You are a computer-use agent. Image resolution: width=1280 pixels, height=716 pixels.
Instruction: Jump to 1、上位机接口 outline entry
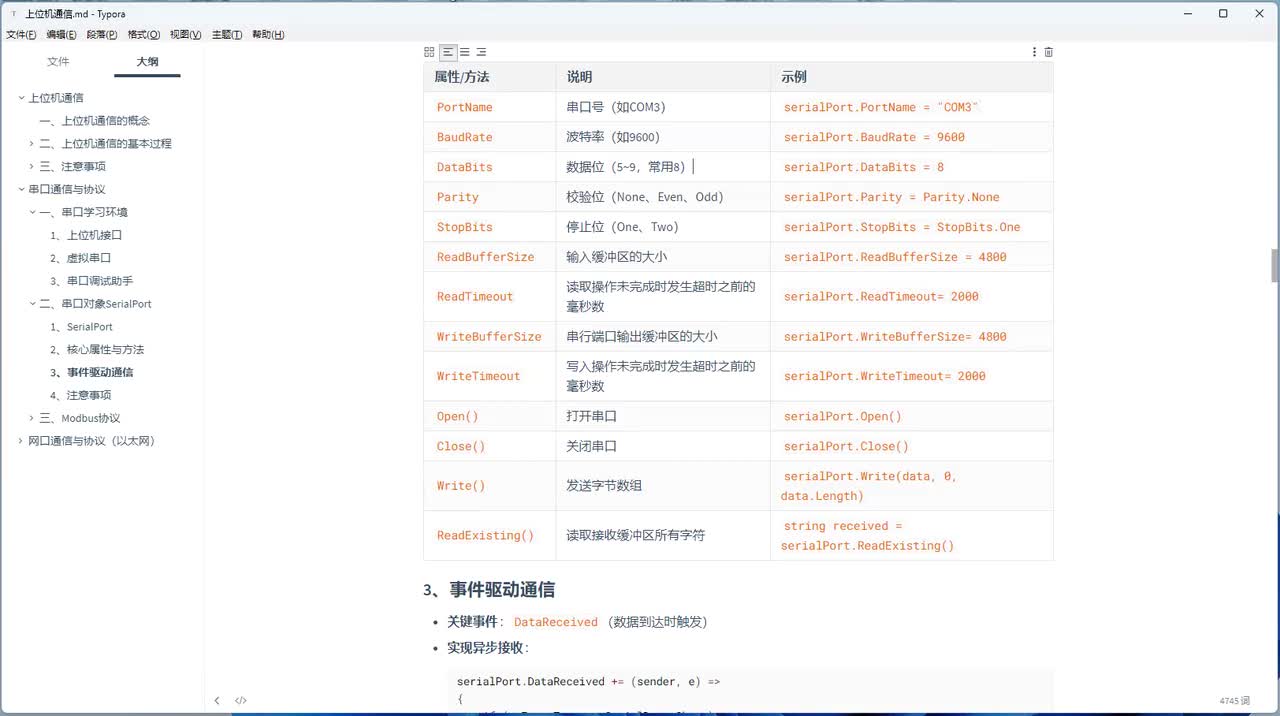[x=86, y=235]
